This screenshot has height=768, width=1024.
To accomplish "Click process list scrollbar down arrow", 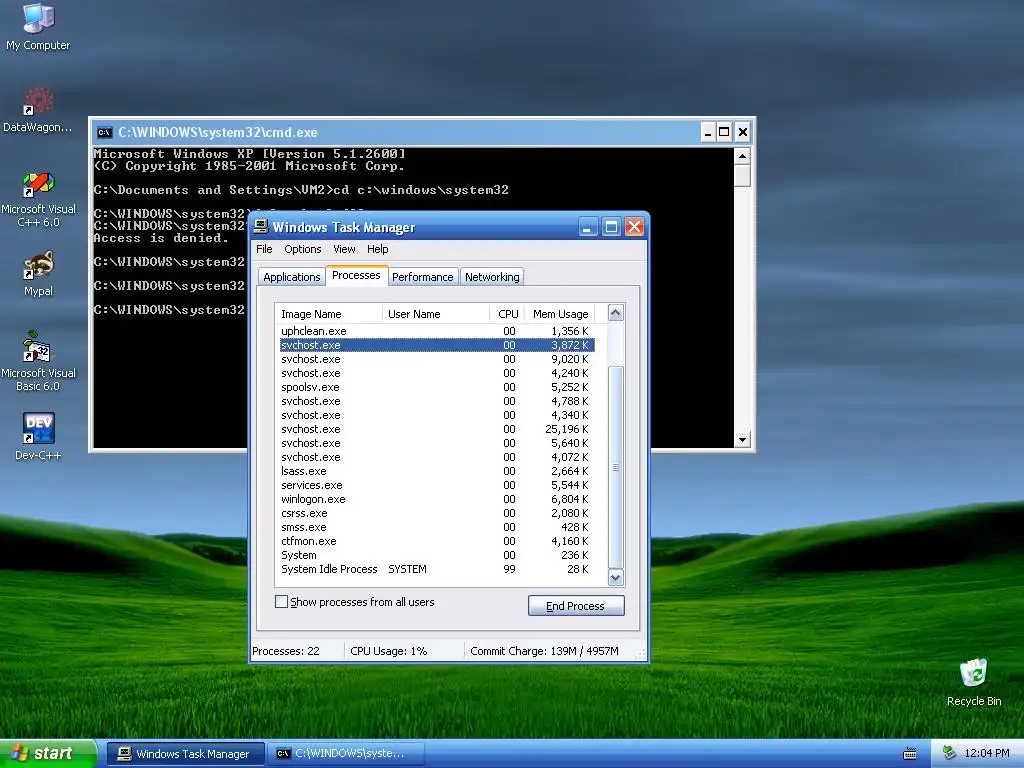I will (615, 578).
